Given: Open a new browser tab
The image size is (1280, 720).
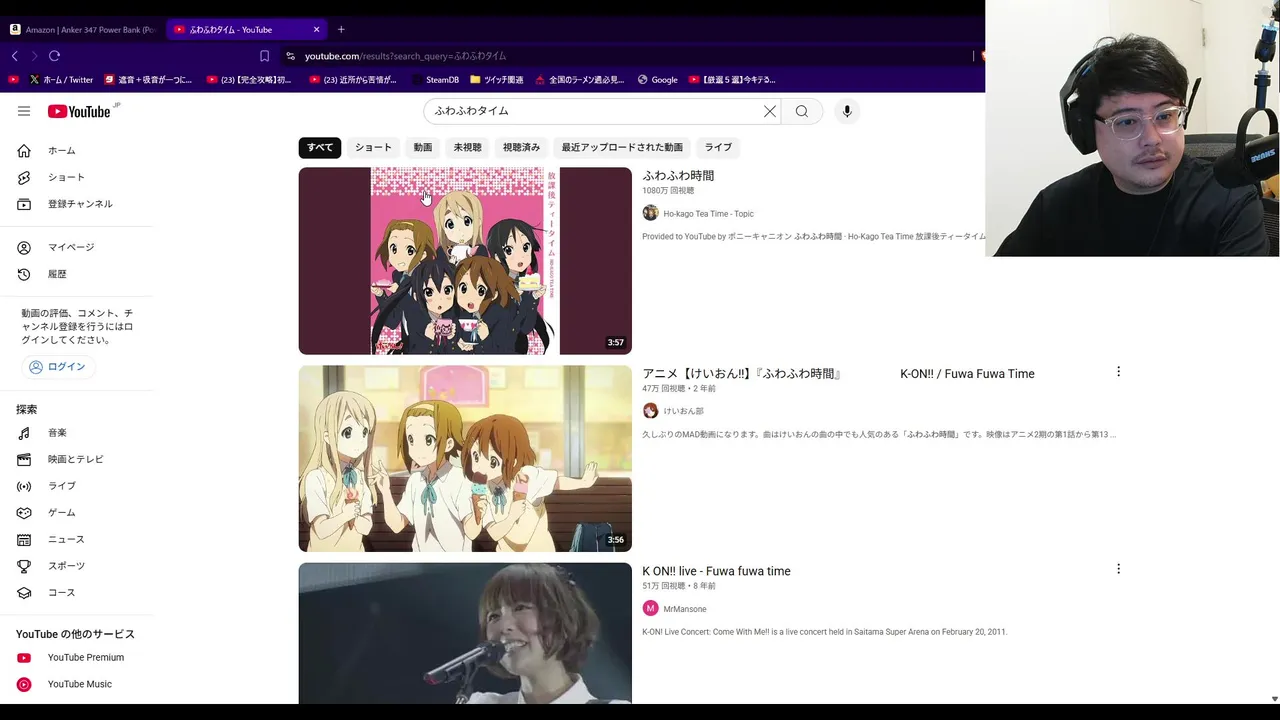Looking at the screenshot, I should (x=341, y=29).
